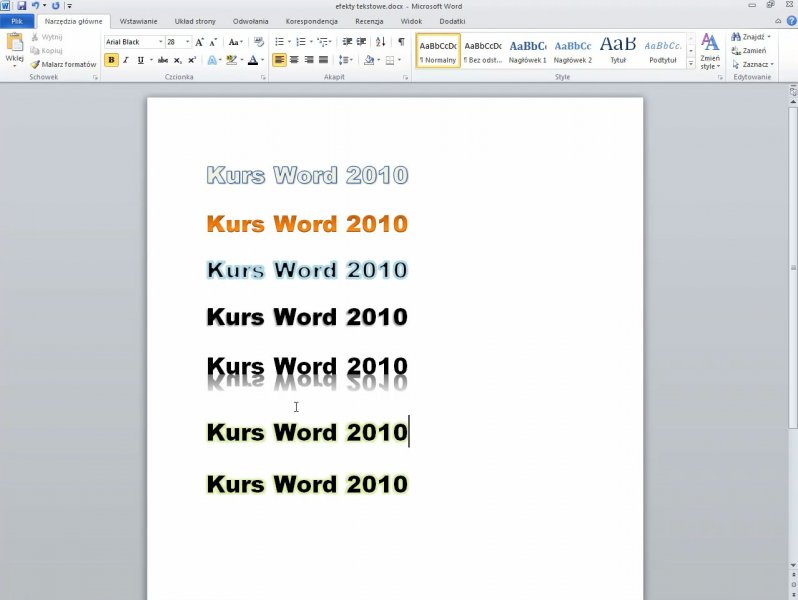Click the Znajdź find button
Viewport: 798px width, 600px height.
tap(751, 37)
